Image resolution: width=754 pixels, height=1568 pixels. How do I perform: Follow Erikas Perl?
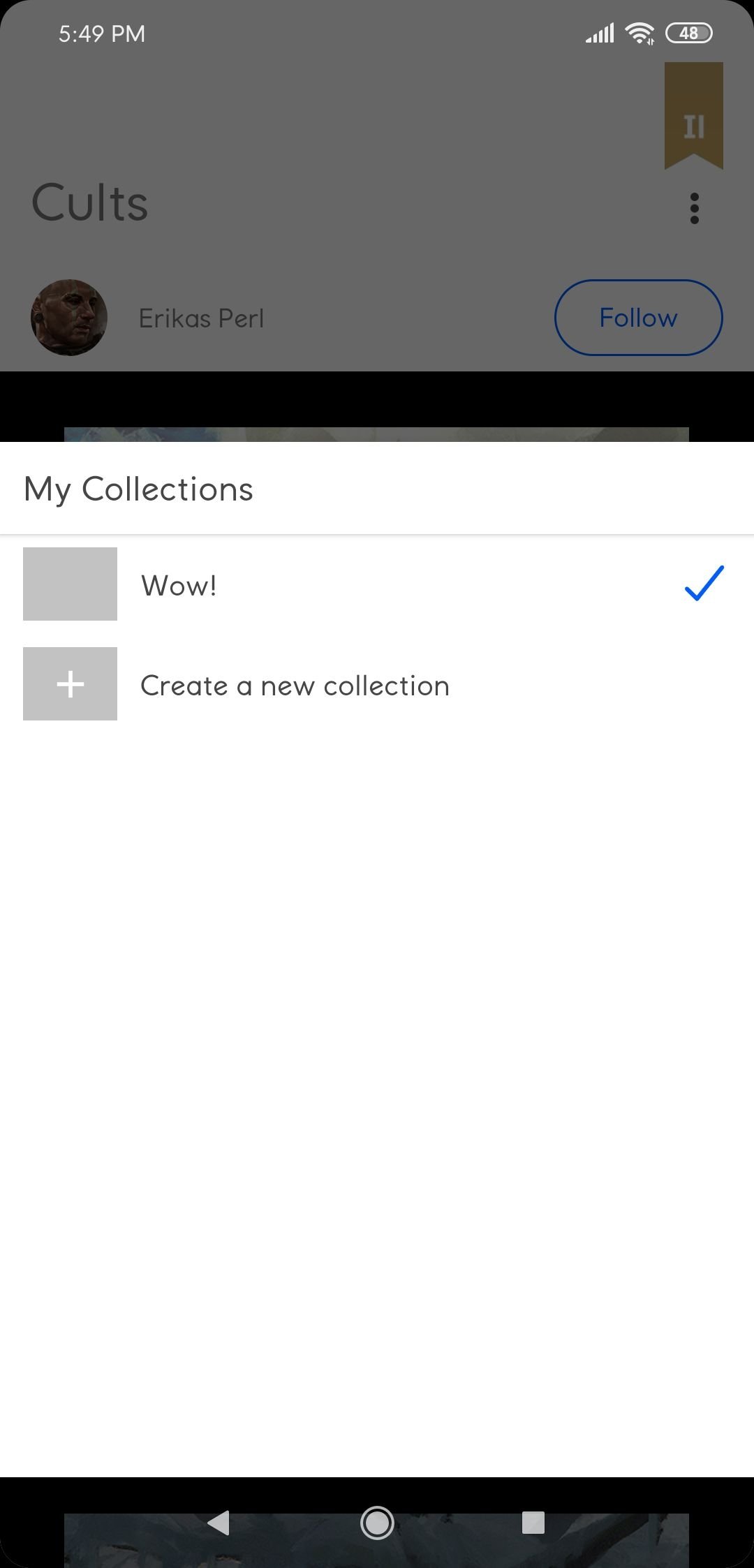638,318
